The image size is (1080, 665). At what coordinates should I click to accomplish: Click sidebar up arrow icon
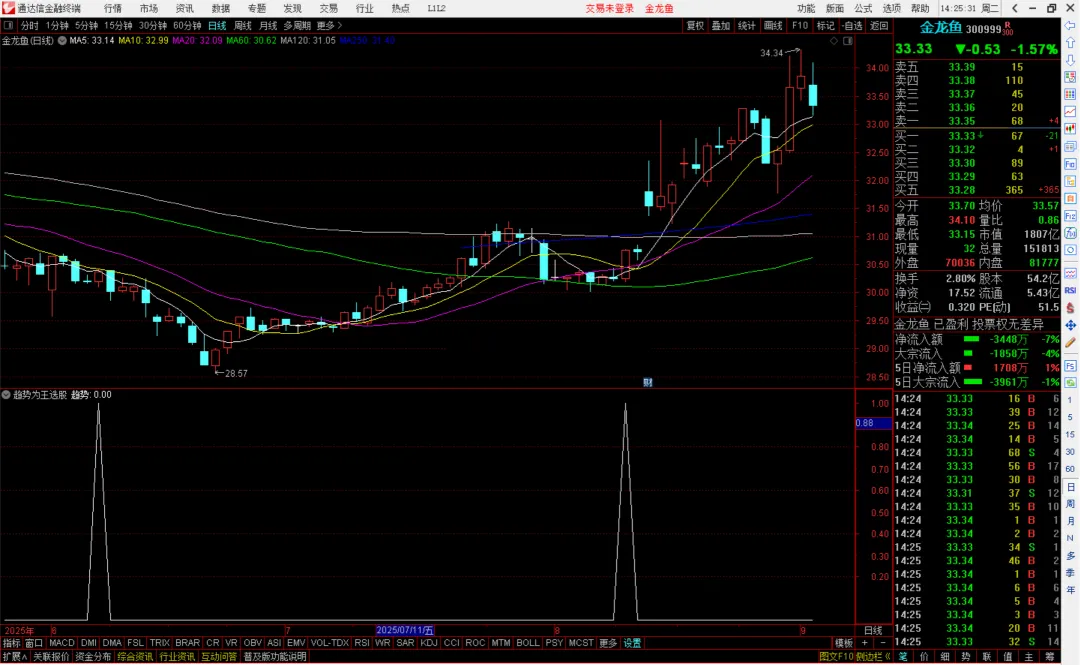click(1070, 43)
